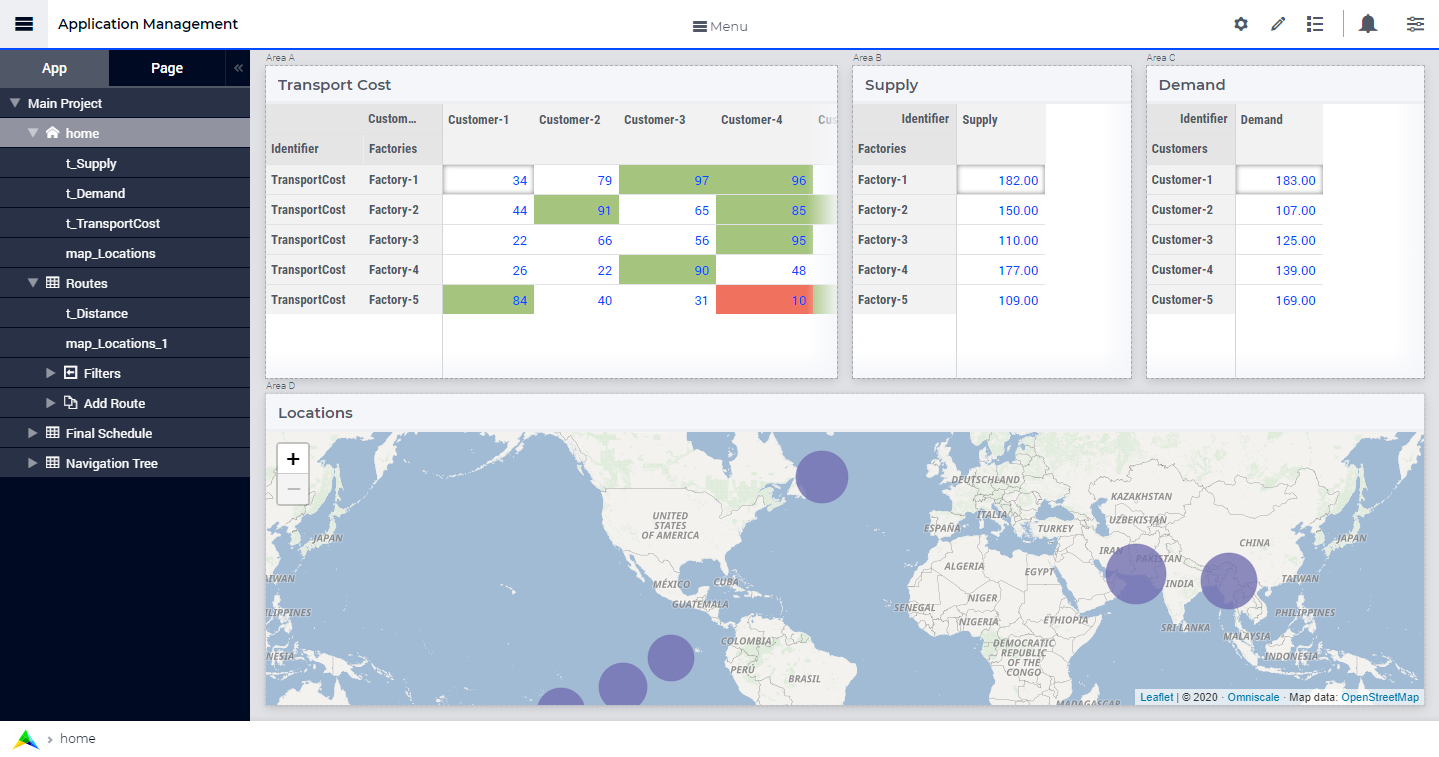Click the Demand widget title
This screenshot has width=1439, height=757.
[x=1192, y=85]
